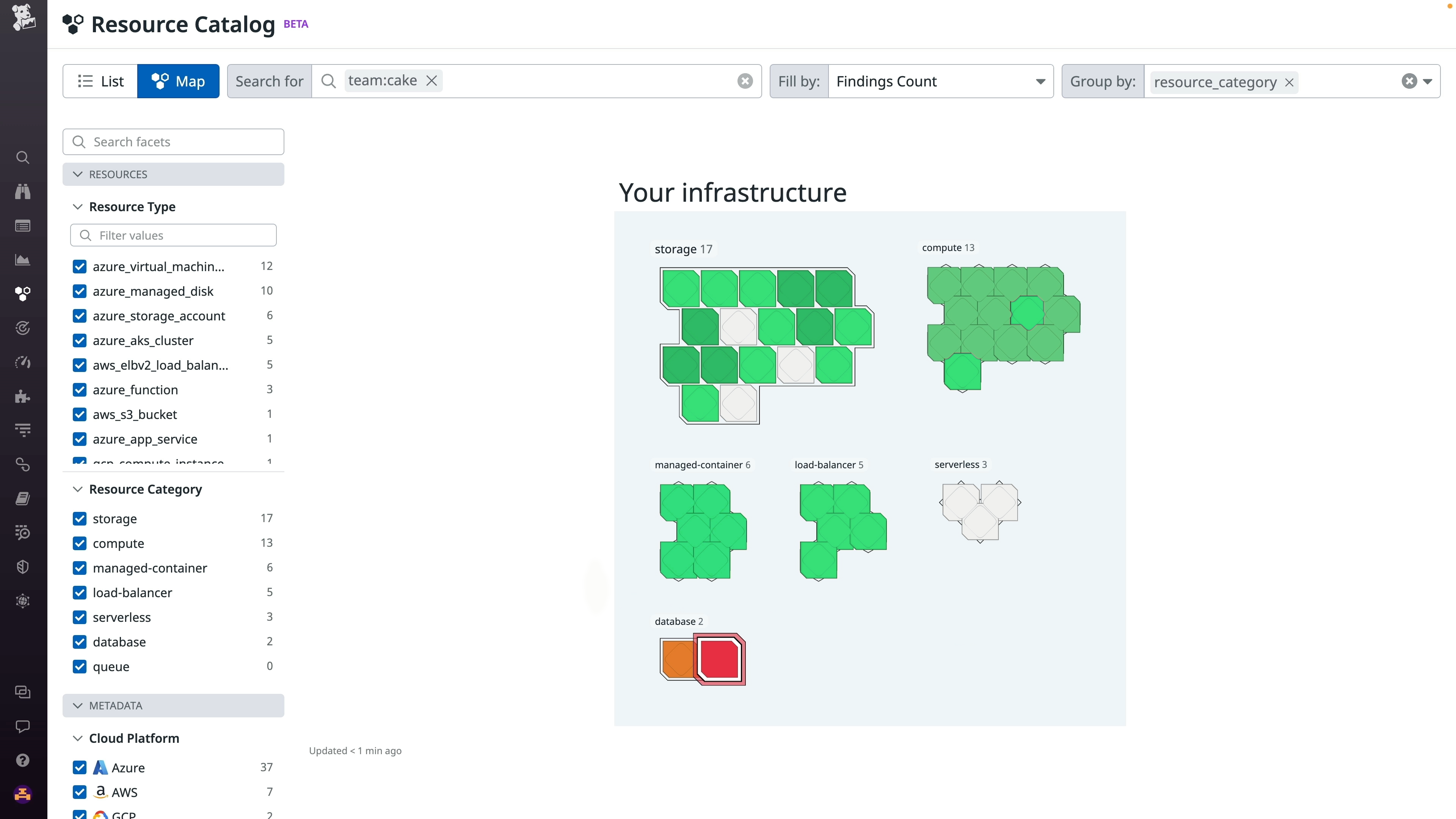Disable the AWS cloud platform filter

coord(80,792)
